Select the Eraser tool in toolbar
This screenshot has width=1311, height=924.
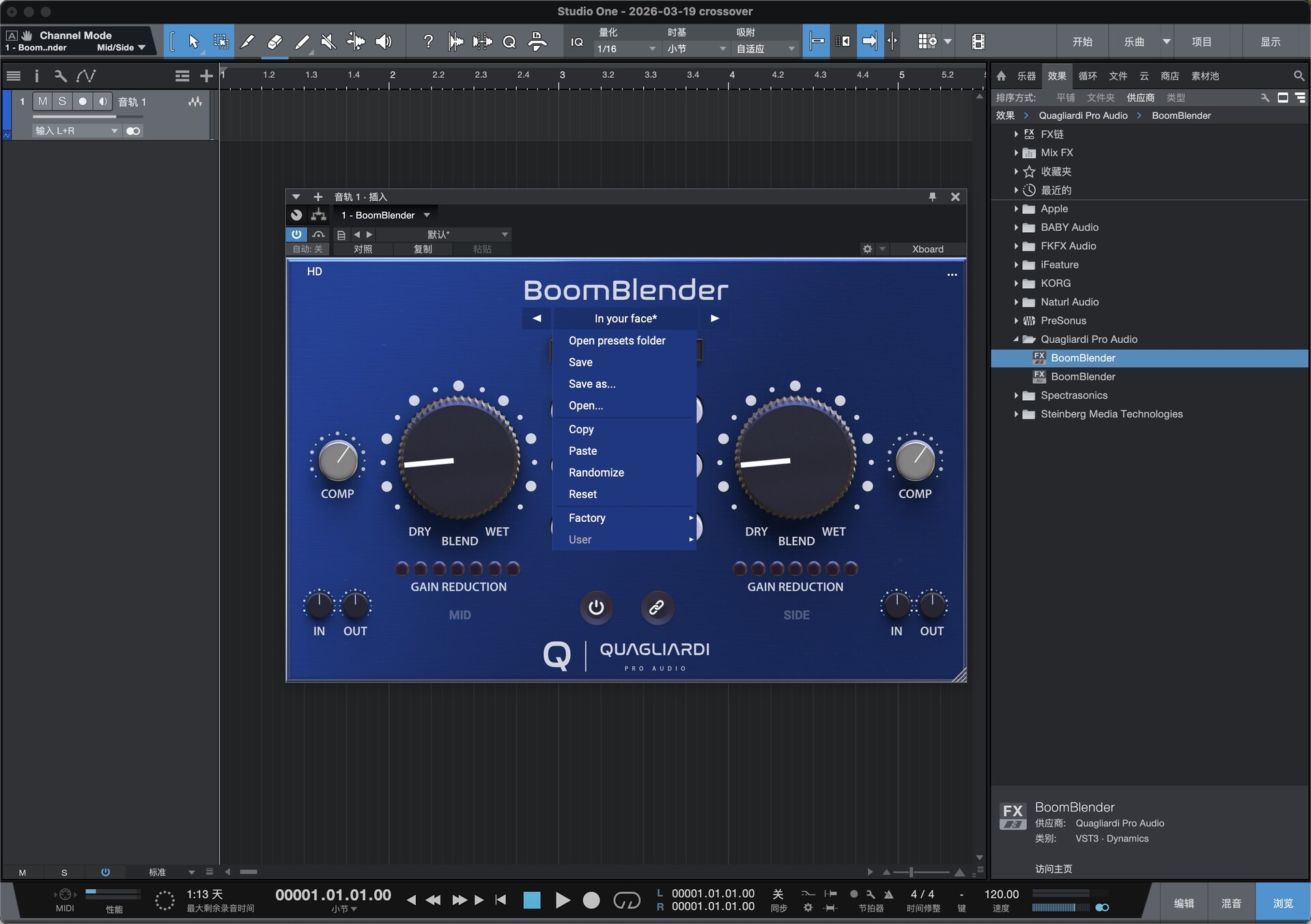[274, 42]
